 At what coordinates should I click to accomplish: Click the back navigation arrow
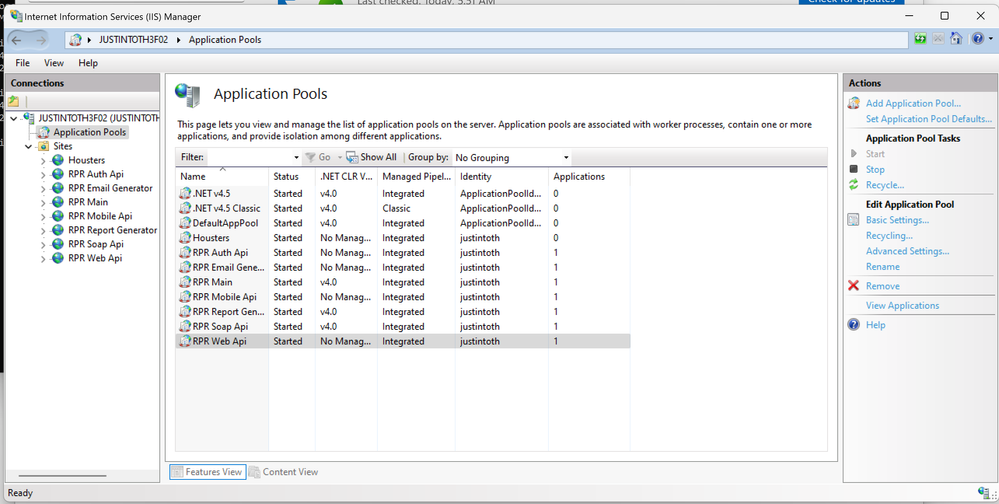[x=17, y=40]
